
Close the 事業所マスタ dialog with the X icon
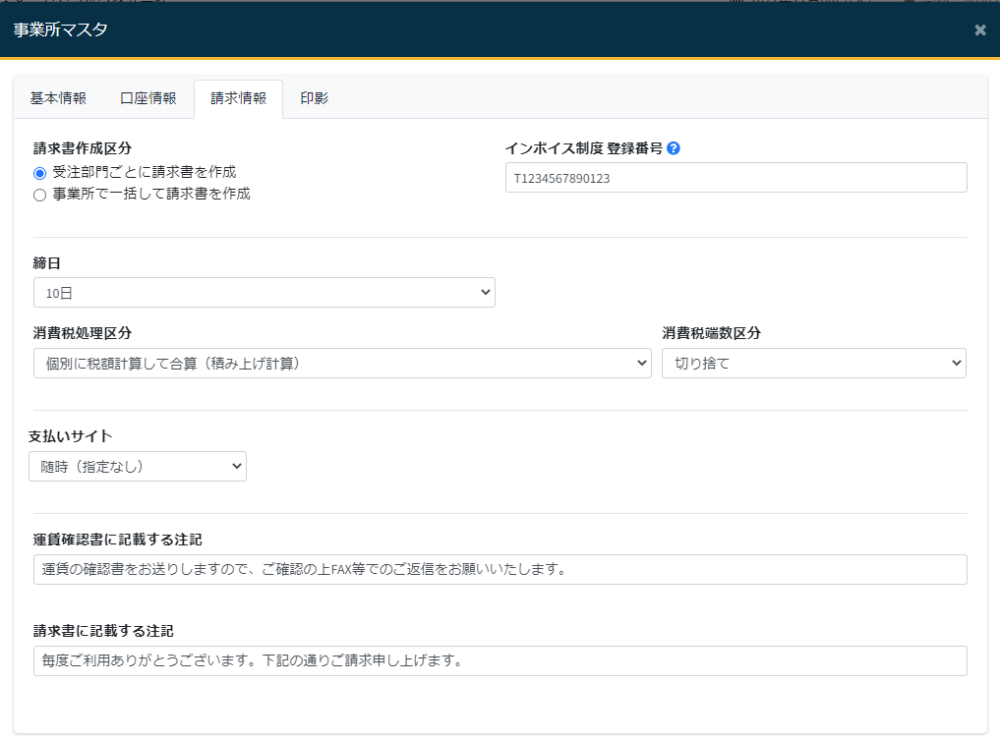[x=980, y=30]
